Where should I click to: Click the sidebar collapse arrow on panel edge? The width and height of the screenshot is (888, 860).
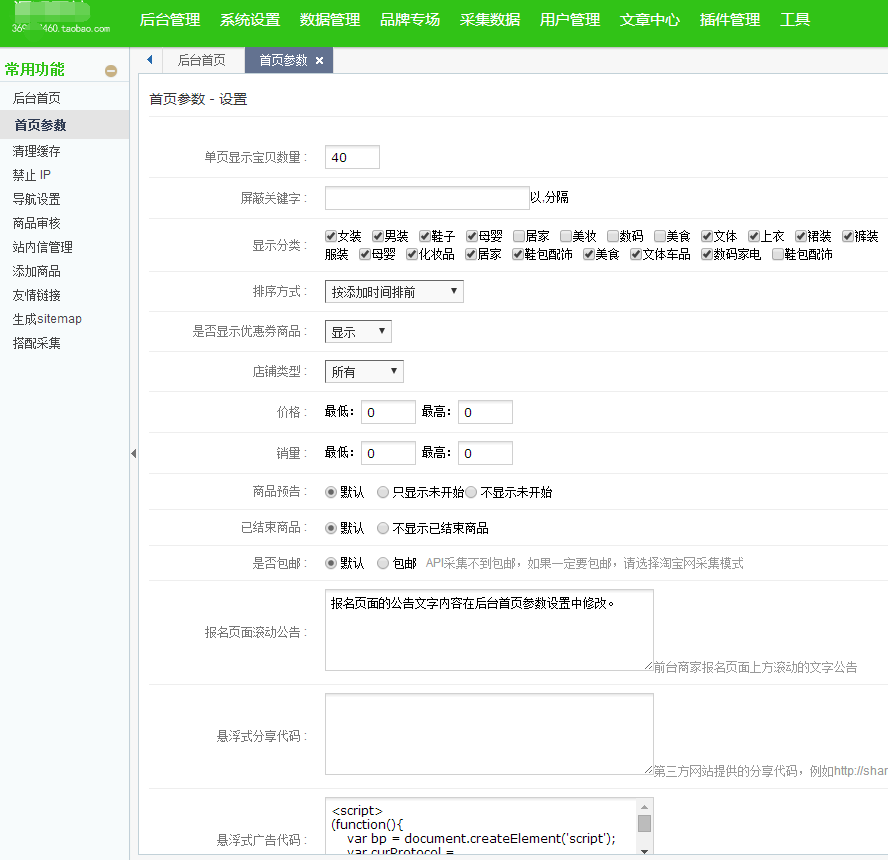pos(133,453)
